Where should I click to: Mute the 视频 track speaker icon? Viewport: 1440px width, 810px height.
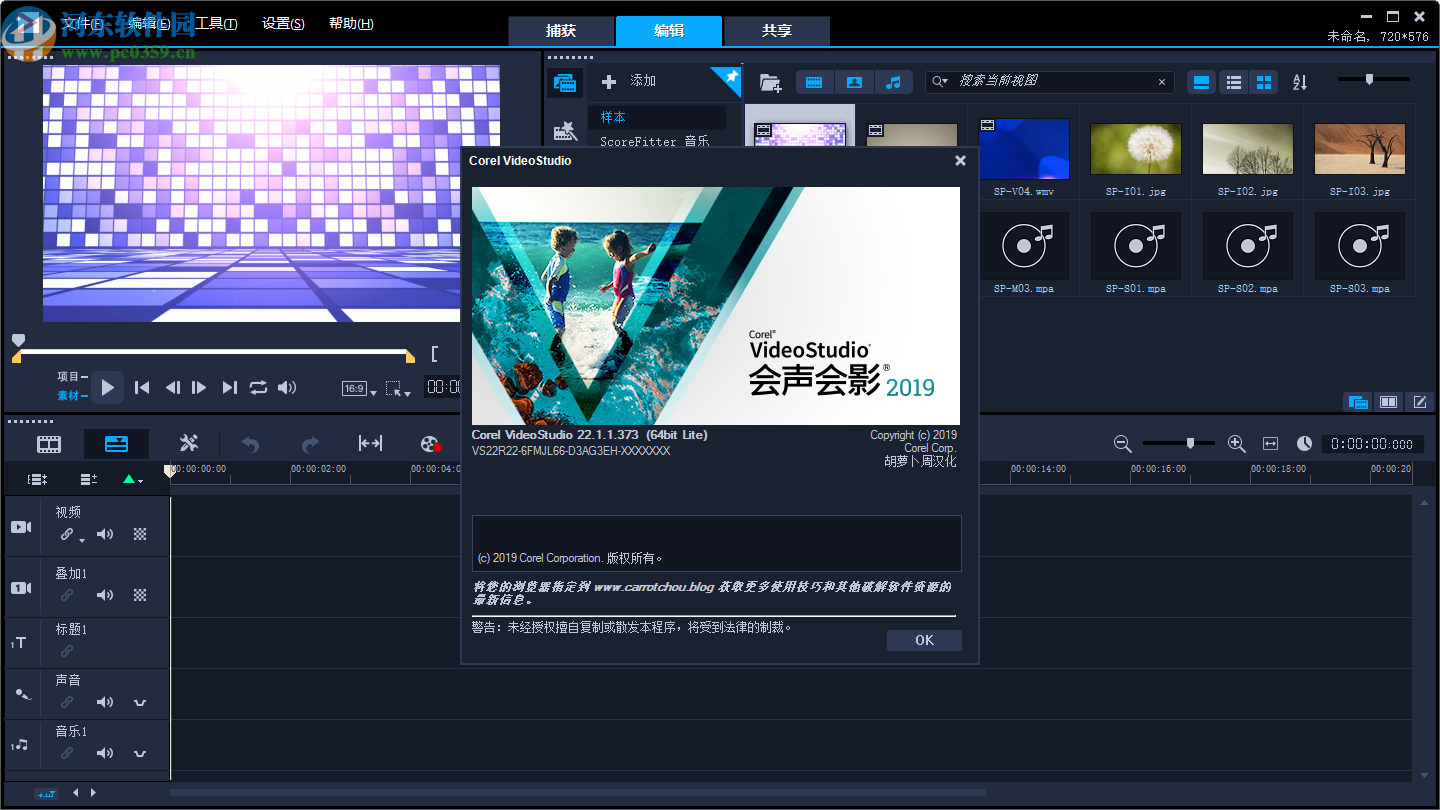coord(105,533)
